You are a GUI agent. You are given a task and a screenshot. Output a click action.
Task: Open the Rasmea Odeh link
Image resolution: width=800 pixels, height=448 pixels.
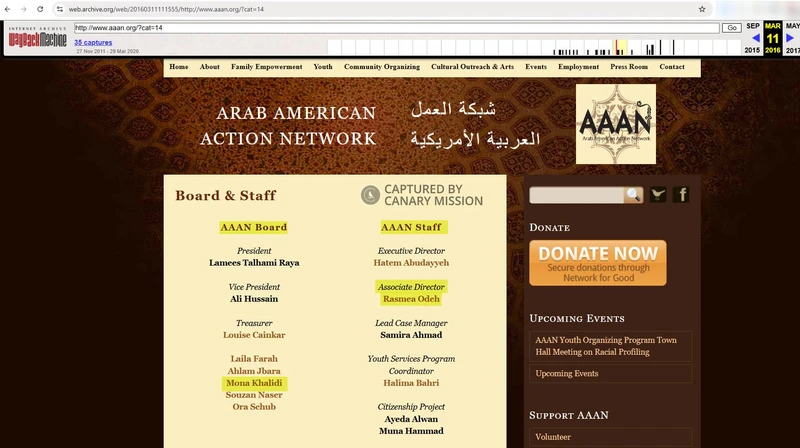[411, 299]
